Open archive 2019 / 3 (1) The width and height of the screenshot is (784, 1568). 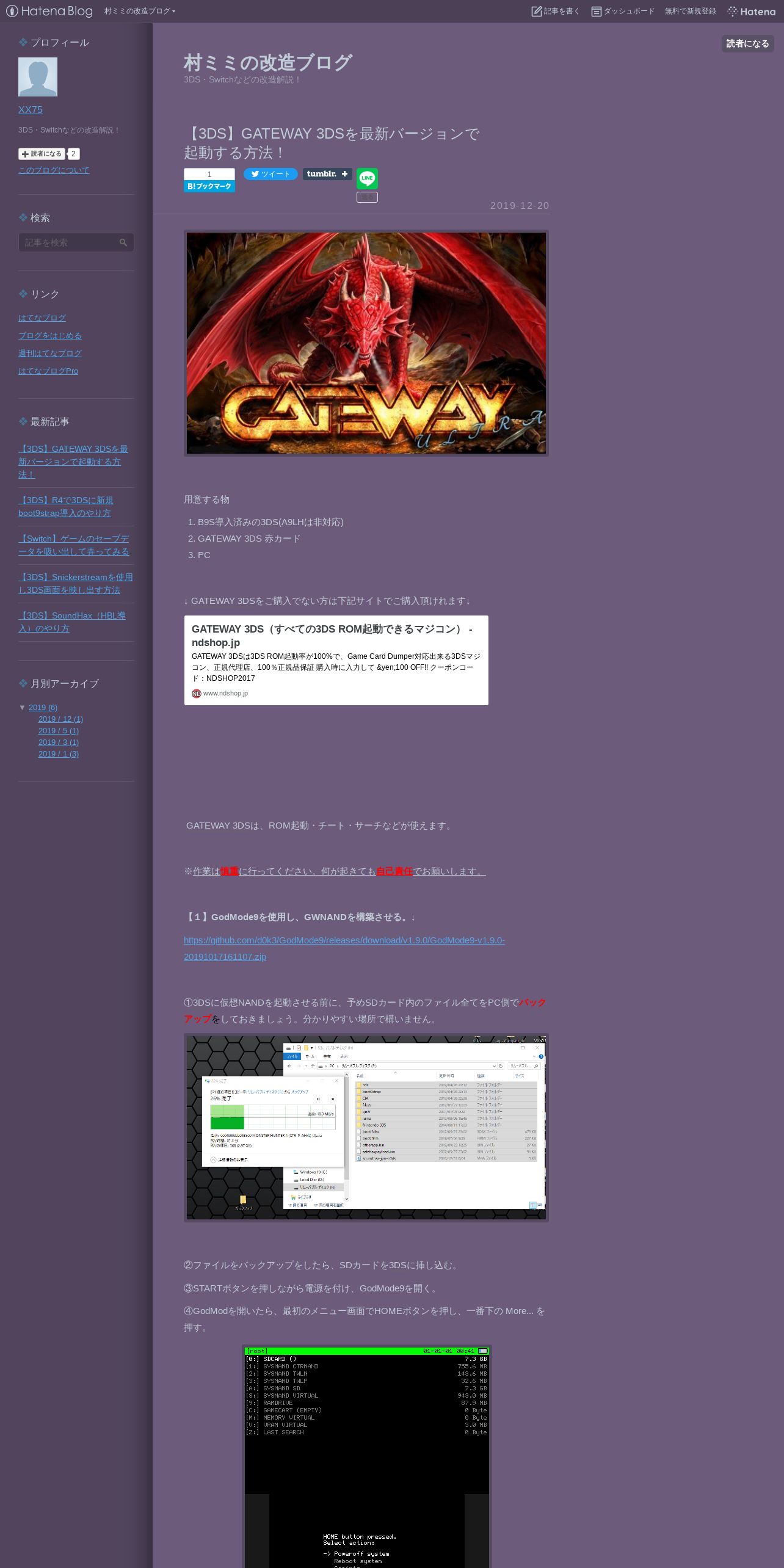pos(59,742)
